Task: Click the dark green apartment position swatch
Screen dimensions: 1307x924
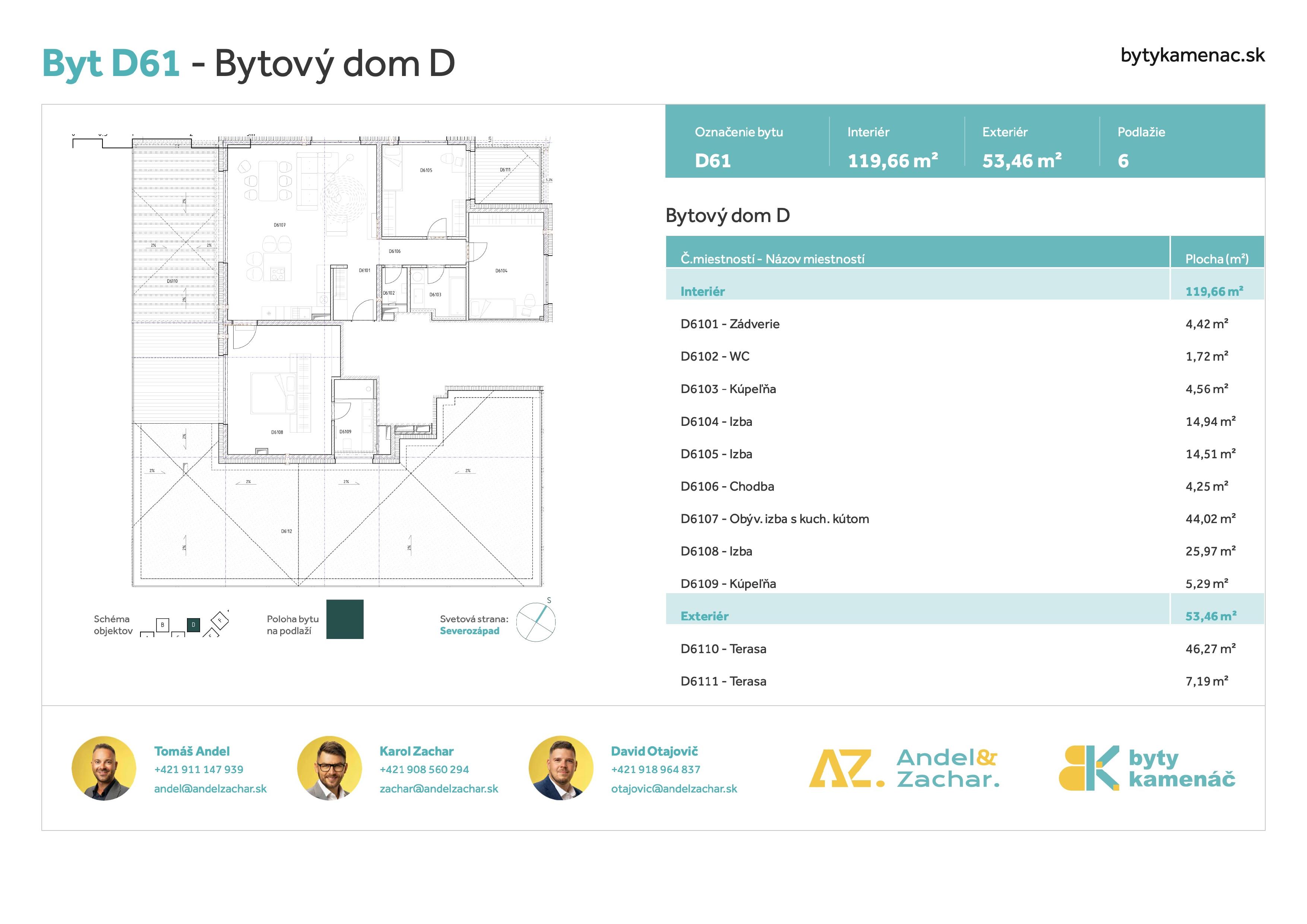Action: (344, 620)
